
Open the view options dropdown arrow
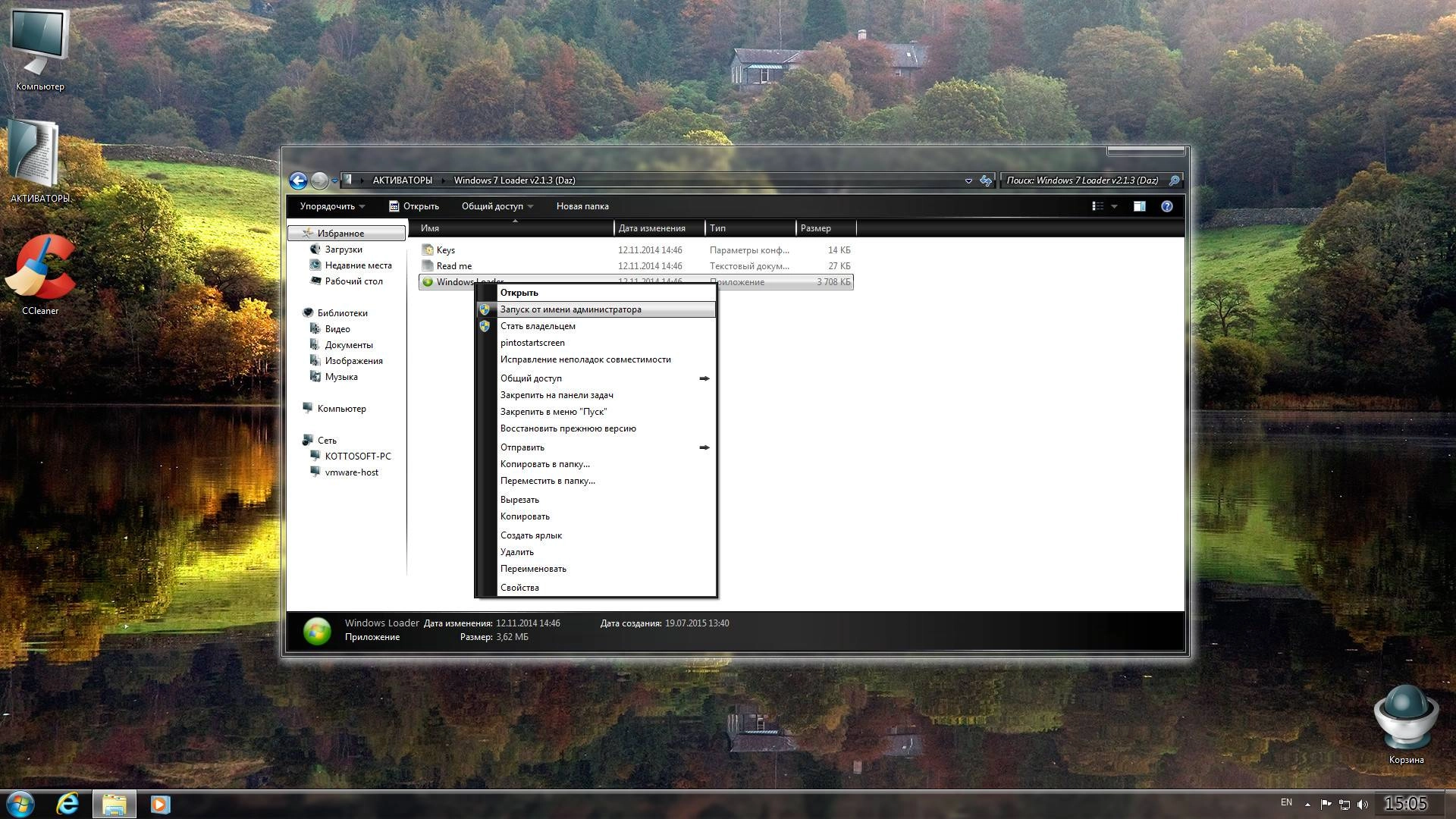tap(1114, 206)
